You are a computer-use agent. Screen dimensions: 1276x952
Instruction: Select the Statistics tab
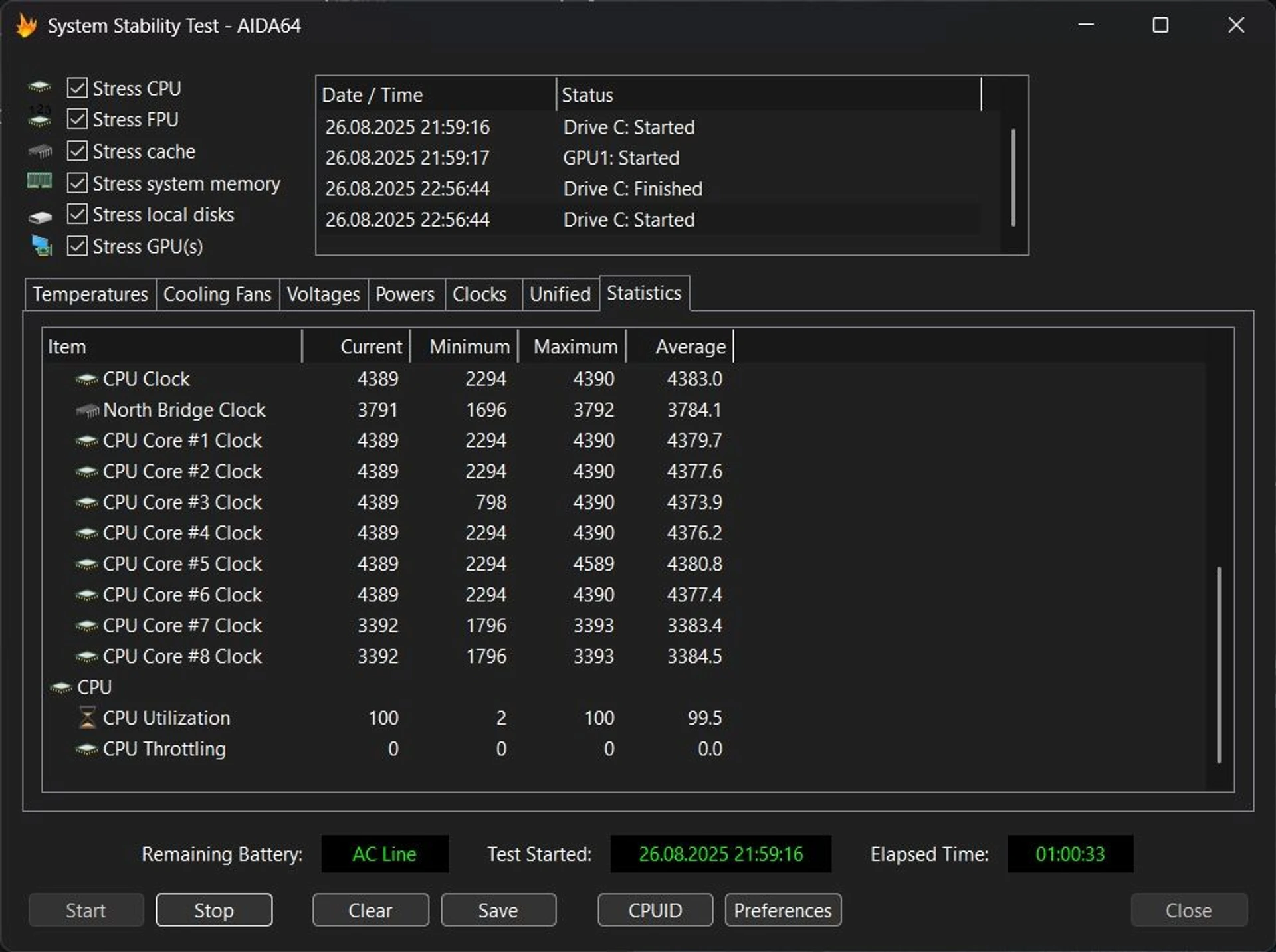[x=644, y=293]
